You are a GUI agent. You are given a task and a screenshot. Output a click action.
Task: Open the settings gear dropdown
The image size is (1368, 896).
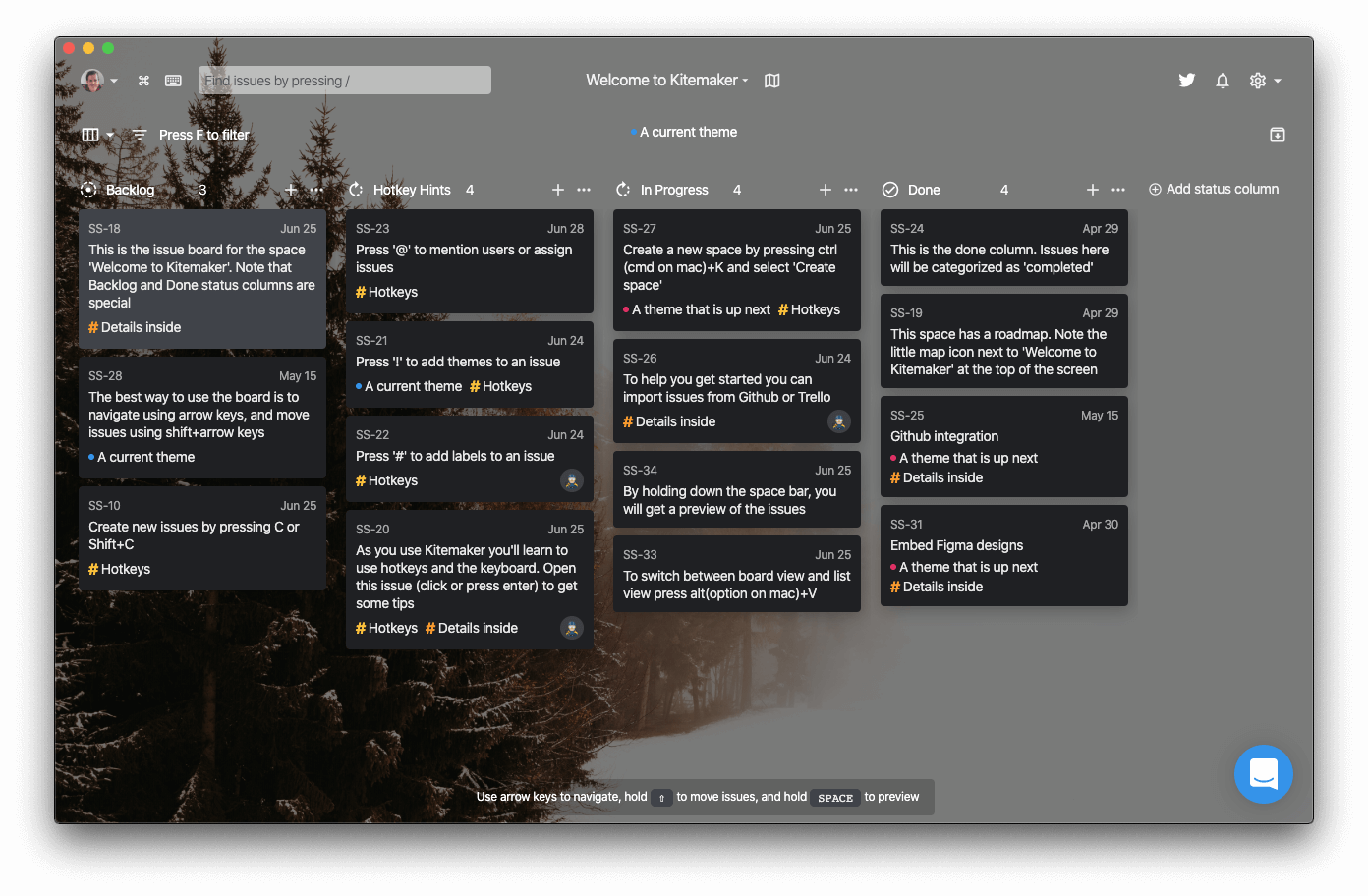click(x=1265, y=81)
